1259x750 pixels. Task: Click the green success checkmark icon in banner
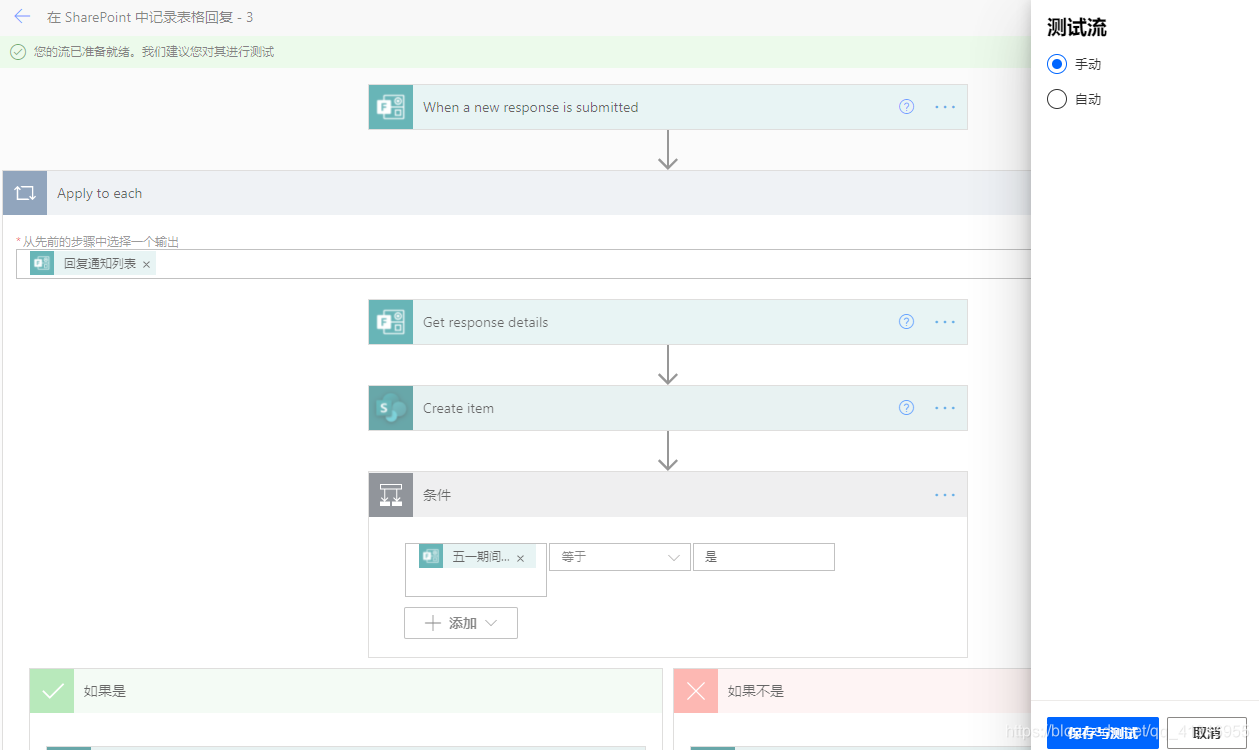point(18,52)
